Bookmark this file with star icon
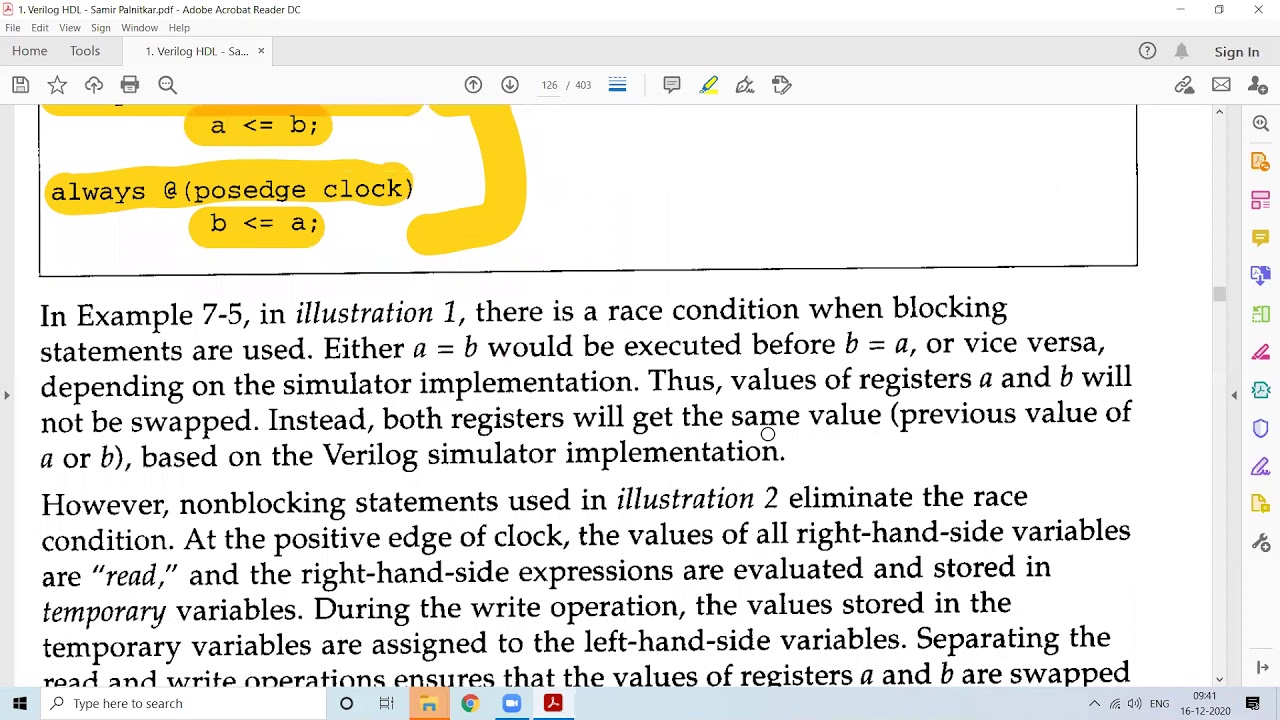 [57, 85]
